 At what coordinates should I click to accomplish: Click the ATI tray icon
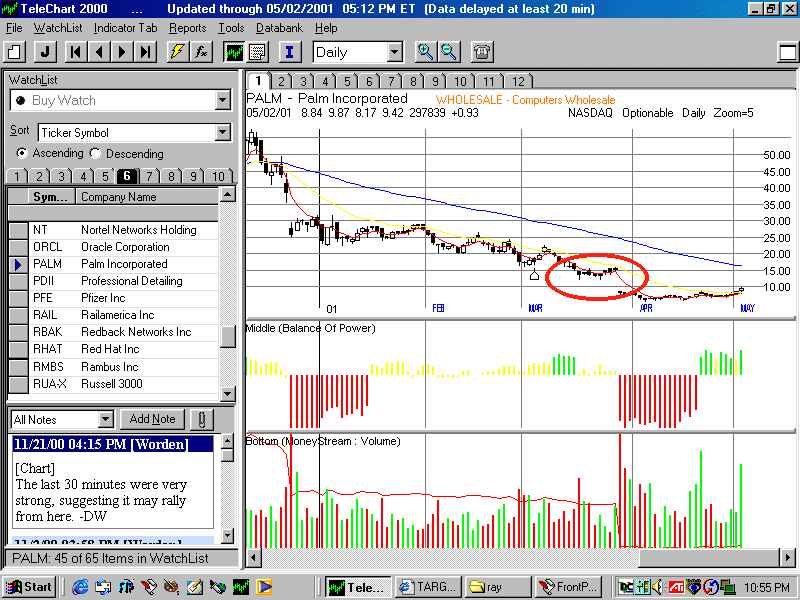coord(677,588)
